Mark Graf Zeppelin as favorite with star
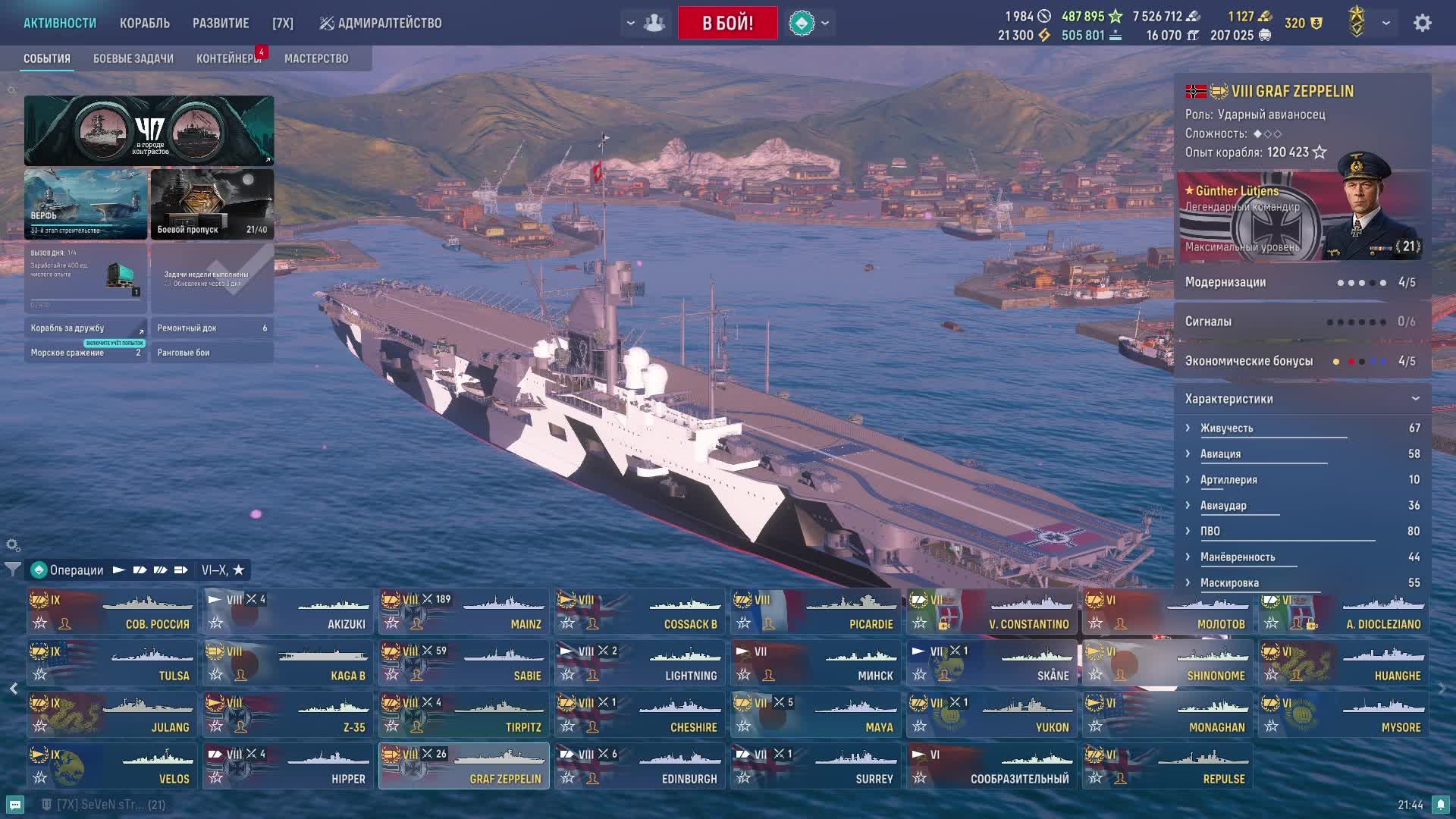Viewport: 1456px width, 819px height. [x=392, y=777]
